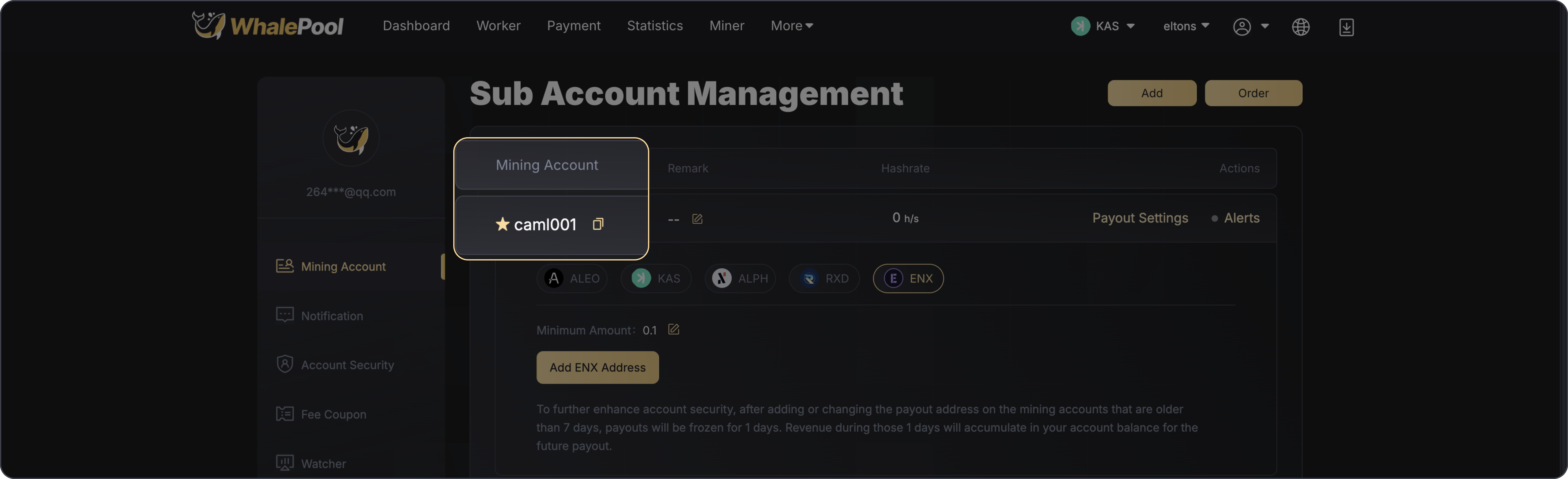The width and height of the screenshot is (1568, 479).
Task: Go to the Dashboard page
Action: click(x=417, y=25)
